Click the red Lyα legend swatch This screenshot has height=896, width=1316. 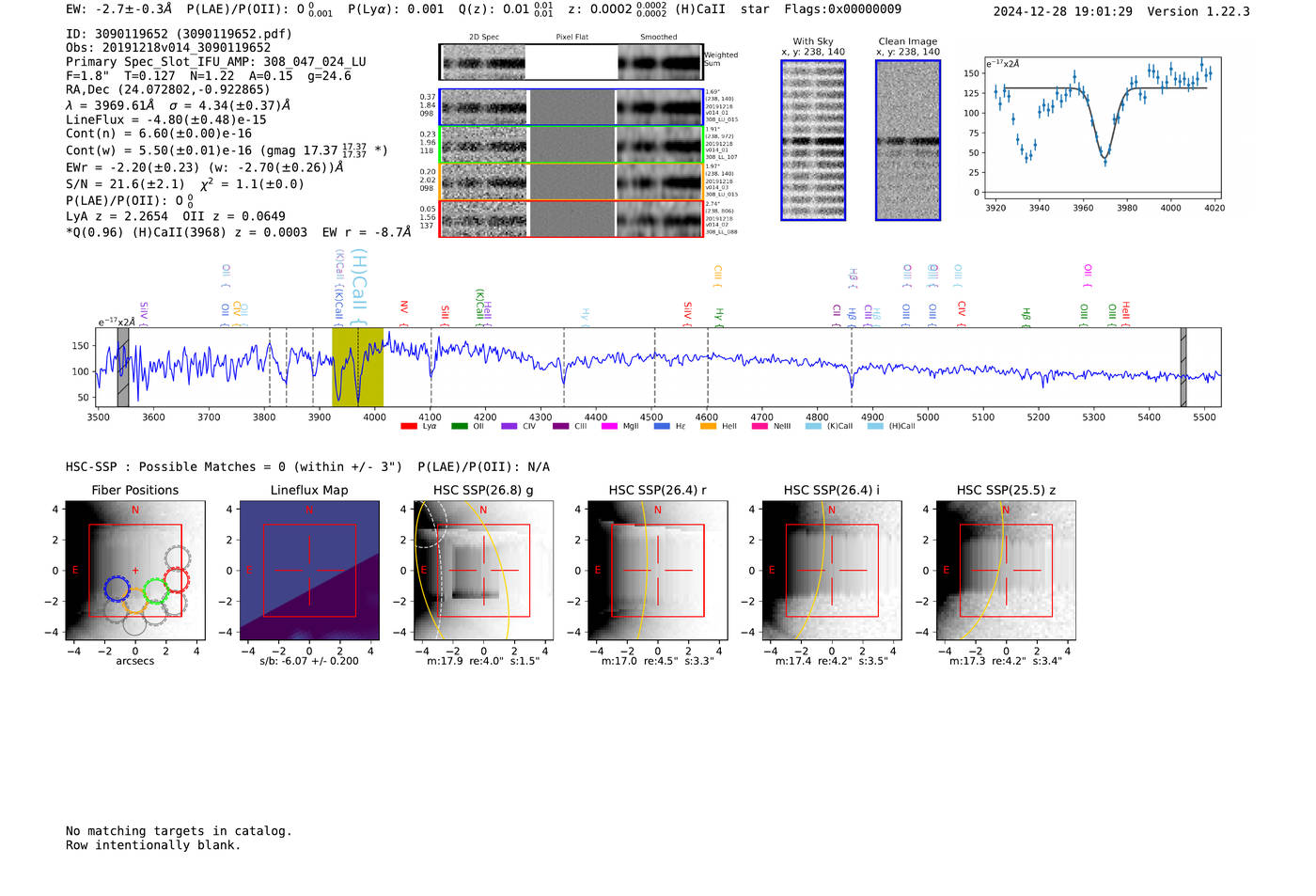[x=408, y=426]
